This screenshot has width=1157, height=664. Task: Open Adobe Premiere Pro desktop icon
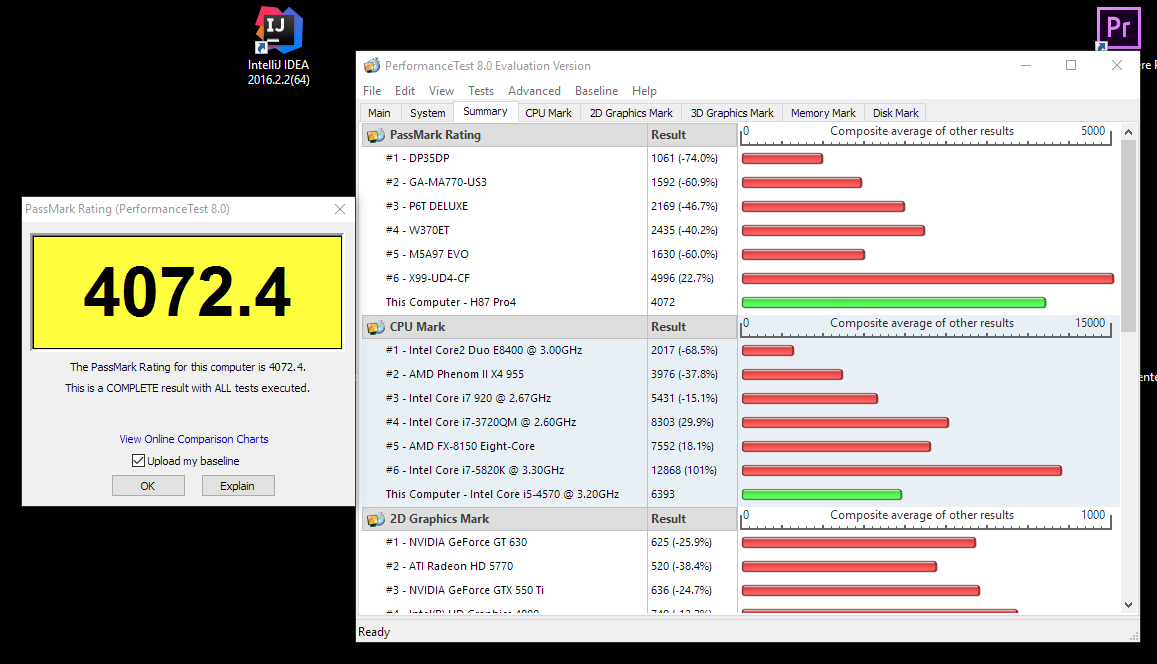pos(1118,28)
